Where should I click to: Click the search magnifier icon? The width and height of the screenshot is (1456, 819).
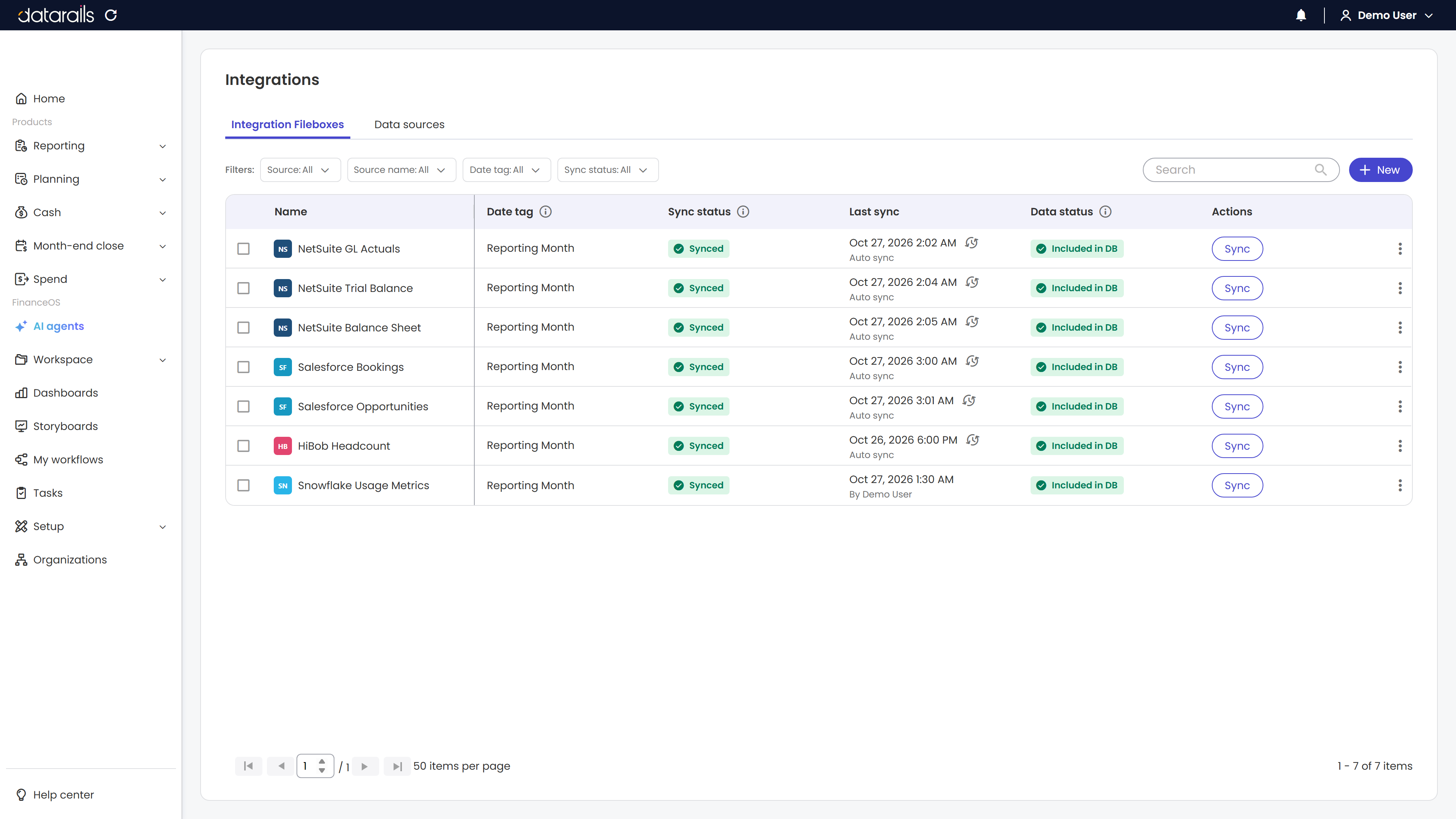[1320, 169]
